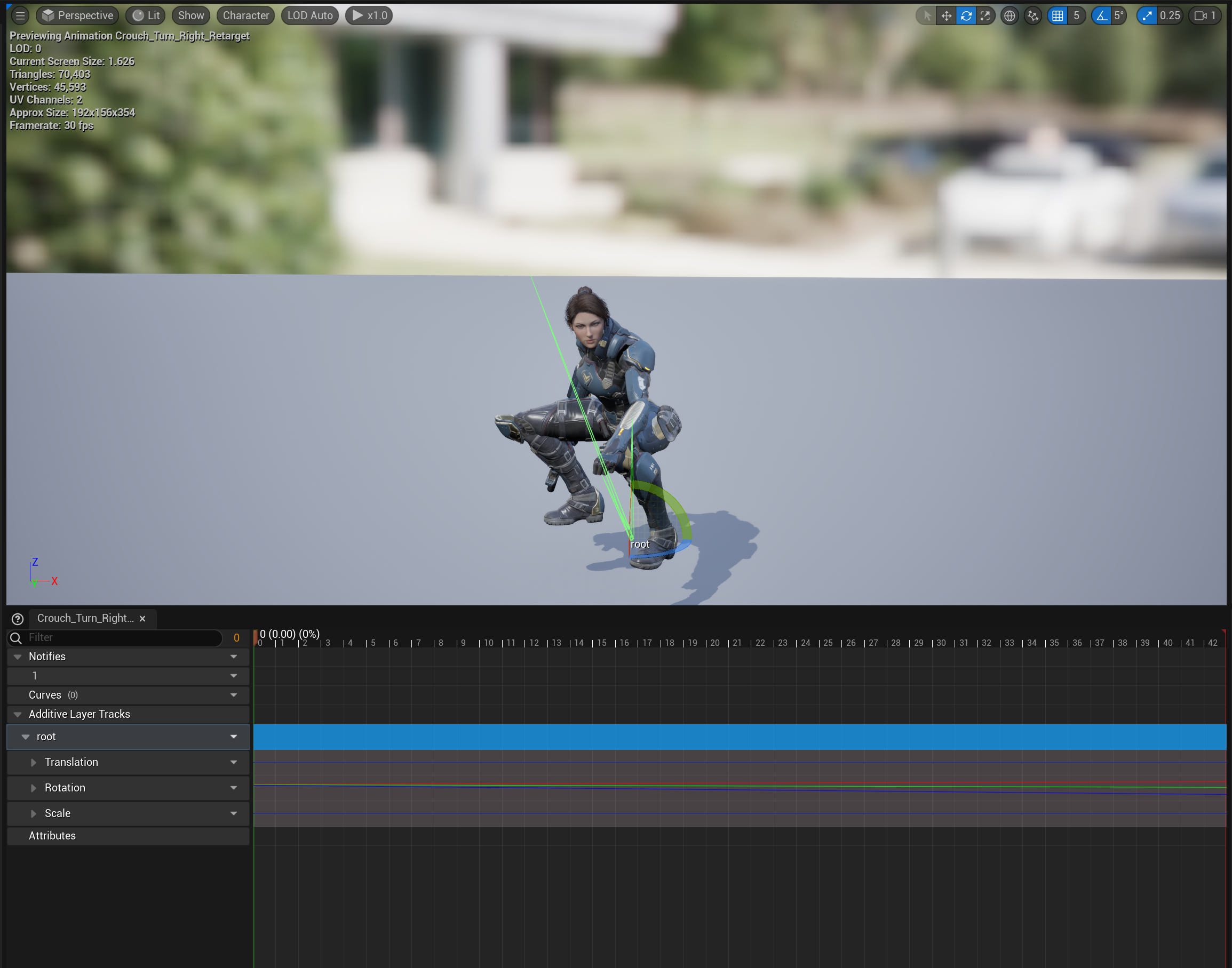Switch to the scale gizmo tool
The image size is (1232, 968).
[985, 16]
